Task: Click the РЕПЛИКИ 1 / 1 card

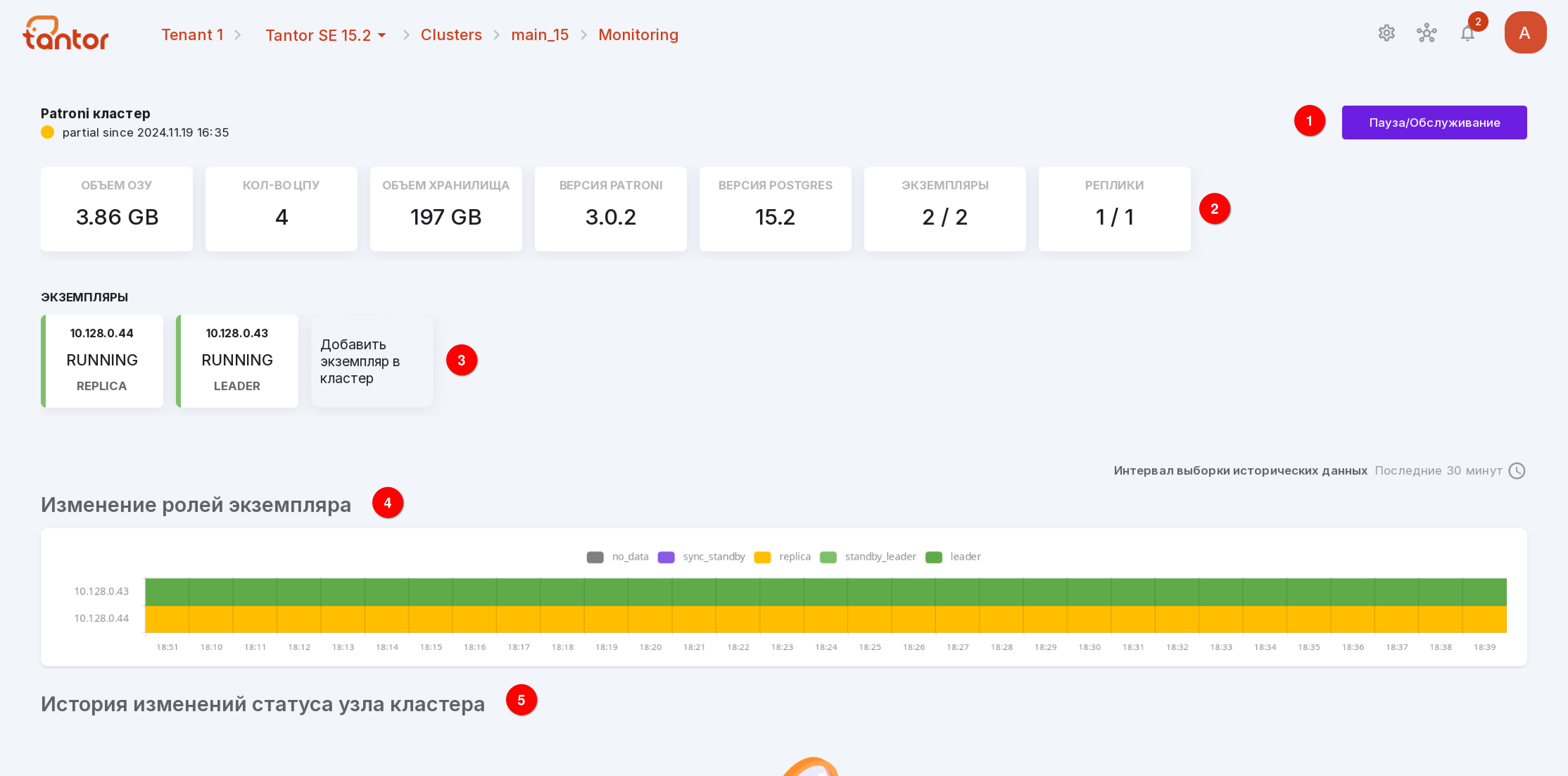Action: (1114, 209)
